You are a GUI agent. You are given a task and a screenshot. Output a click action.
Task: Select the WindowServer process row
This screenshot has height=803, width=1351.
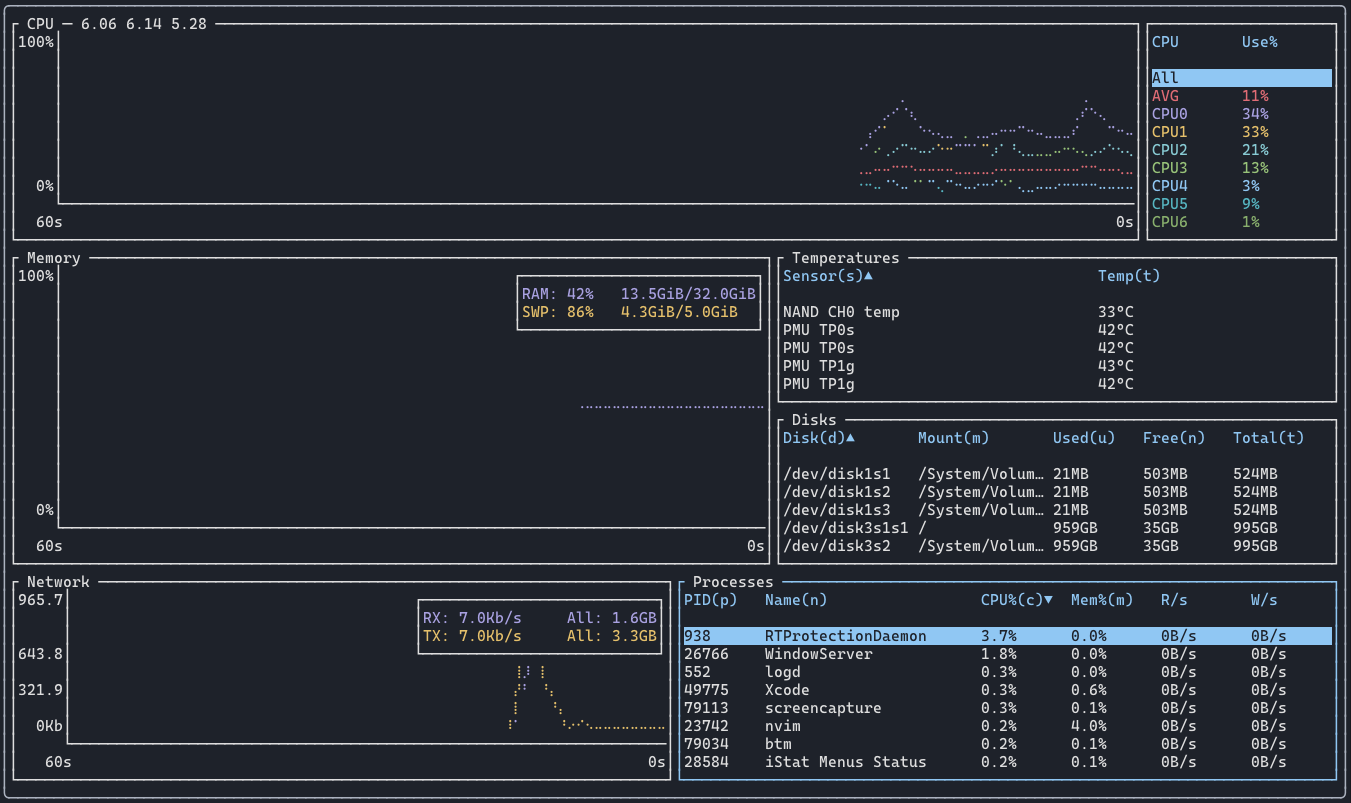pyautogui.click(x=1008, y=654)
